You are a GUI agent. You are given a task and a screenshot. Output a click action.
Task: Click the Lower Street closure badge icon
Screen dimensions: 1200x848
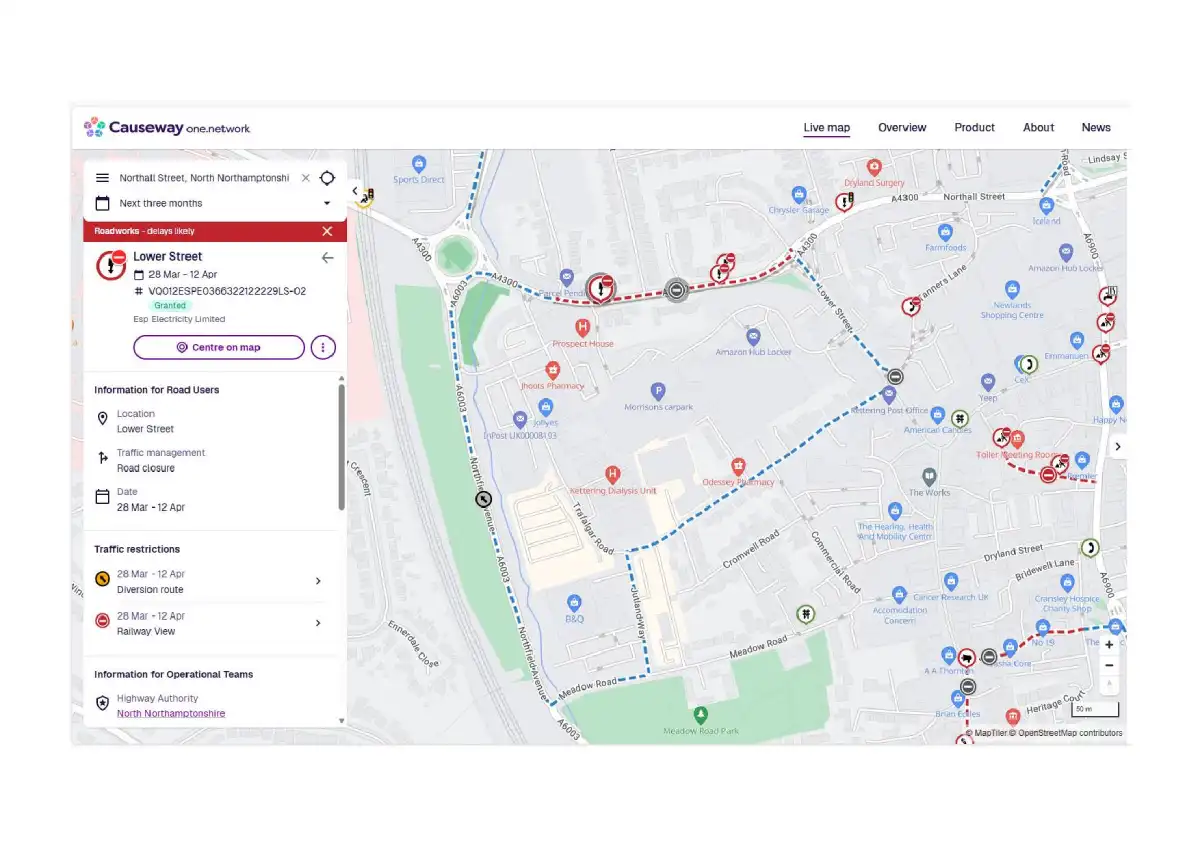(110, 265)
